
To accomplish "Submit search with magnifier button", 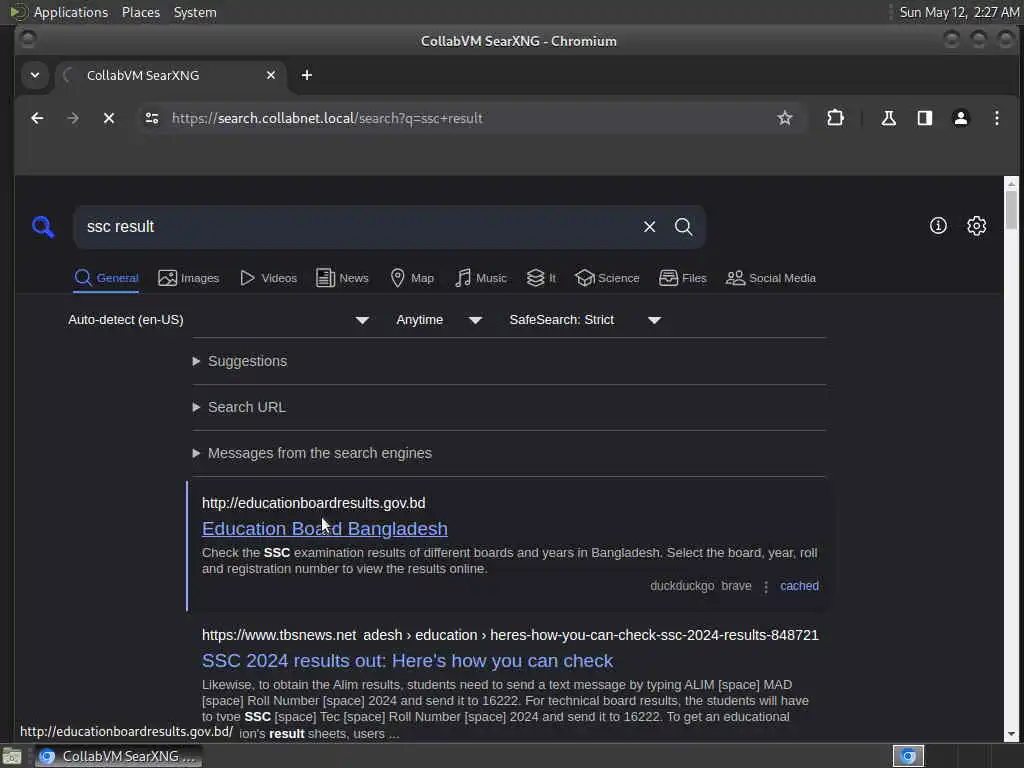I will tap(683, 227).
